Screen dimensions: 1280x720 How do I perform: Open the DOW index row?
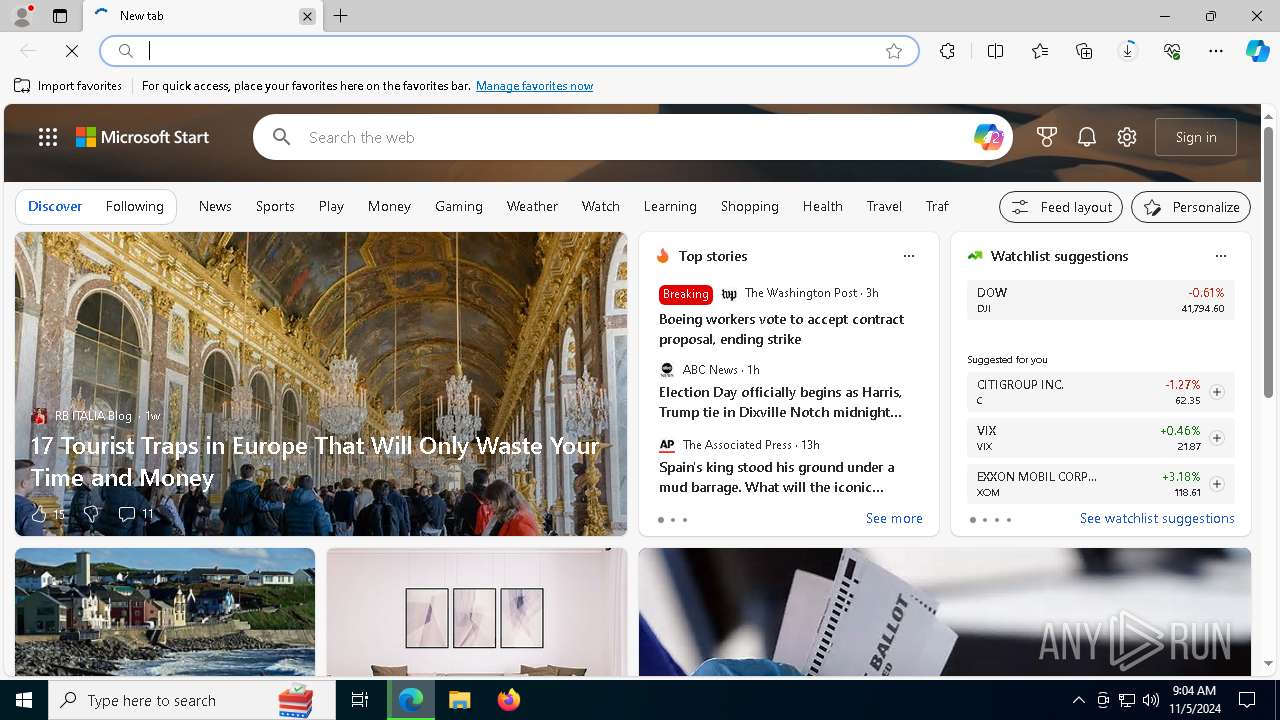pos(1101,300)
